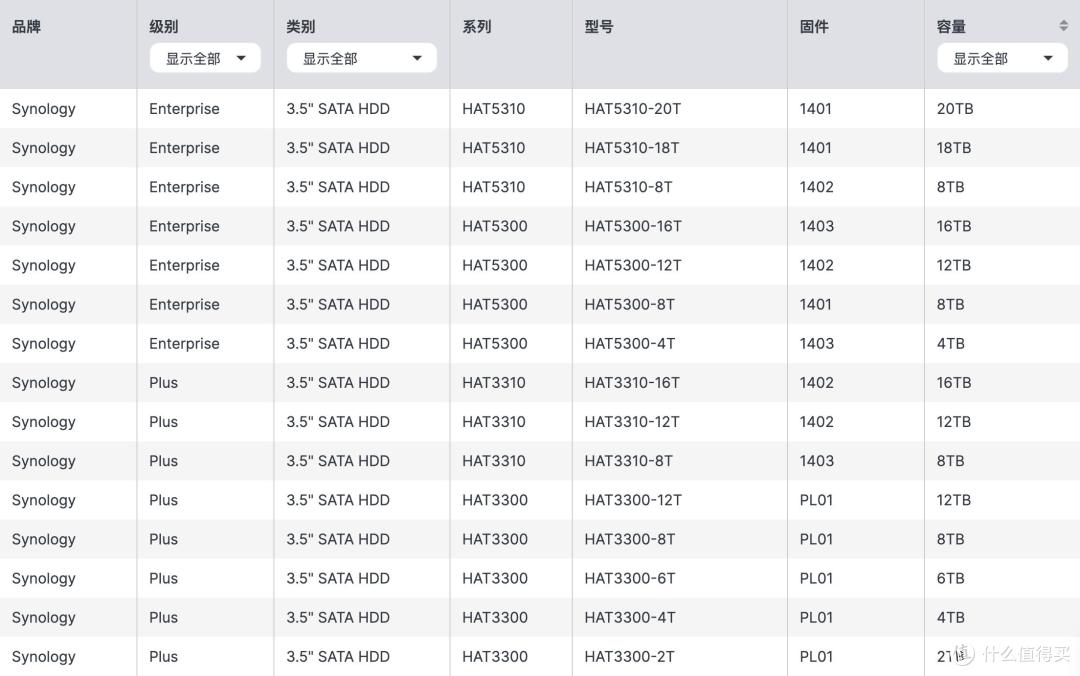Viewport: 1080px width, 676px height.
Task: Click firmware PL01 in HAT3300-6T row
Action: click(x=816, y=579)
